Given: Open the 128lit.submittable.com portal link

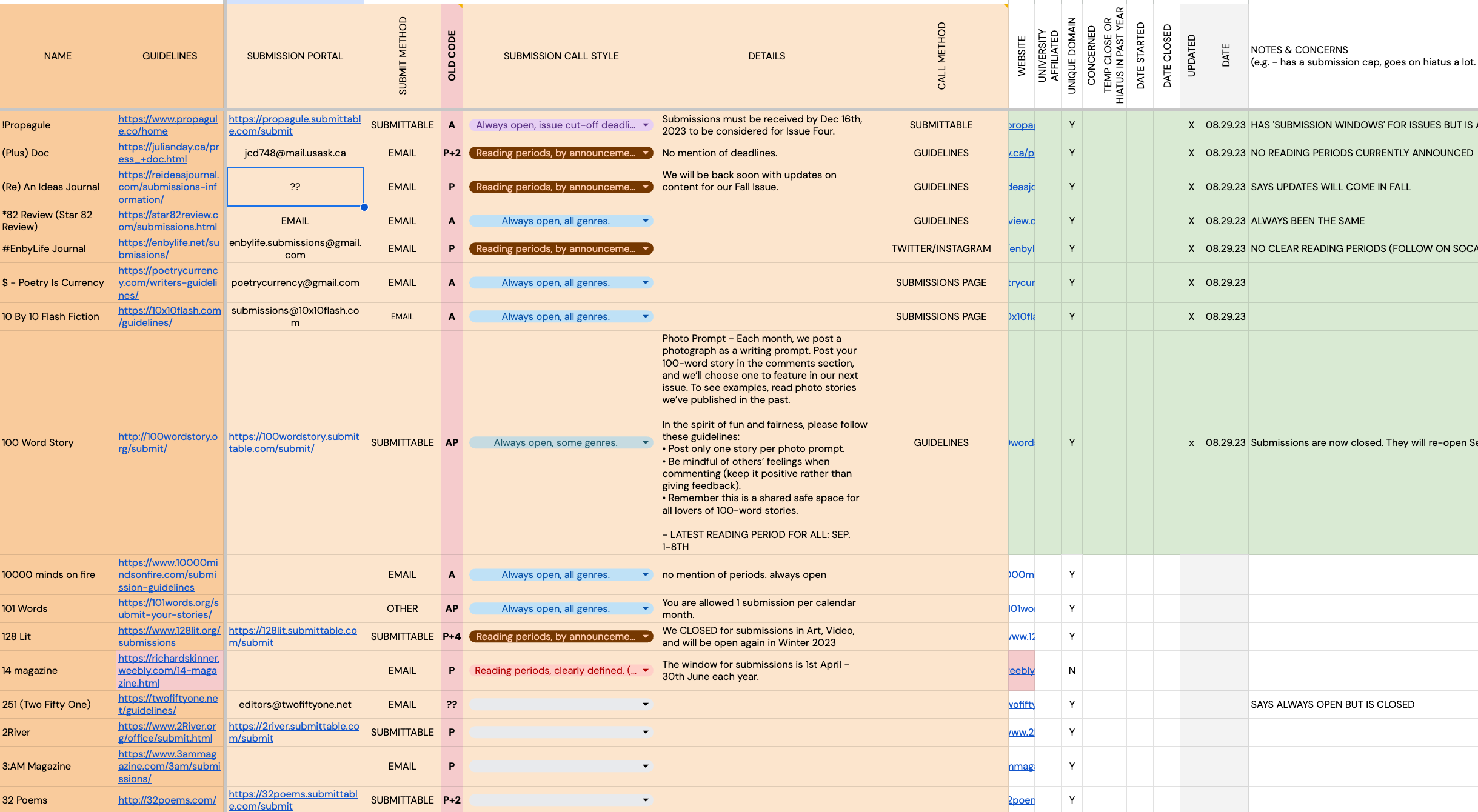Looking at the screenshot, I should point(293,636).
